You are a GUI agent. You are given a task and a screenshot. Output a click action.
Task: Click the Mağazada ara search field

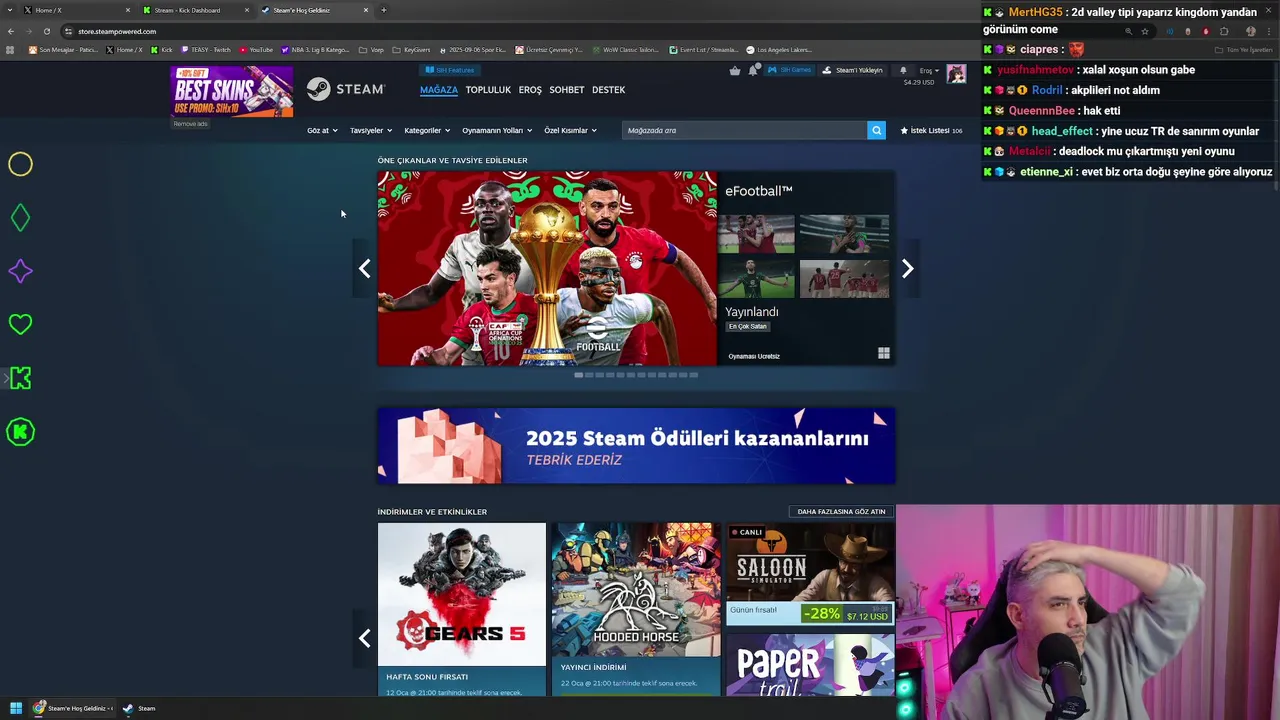point(744,130)
